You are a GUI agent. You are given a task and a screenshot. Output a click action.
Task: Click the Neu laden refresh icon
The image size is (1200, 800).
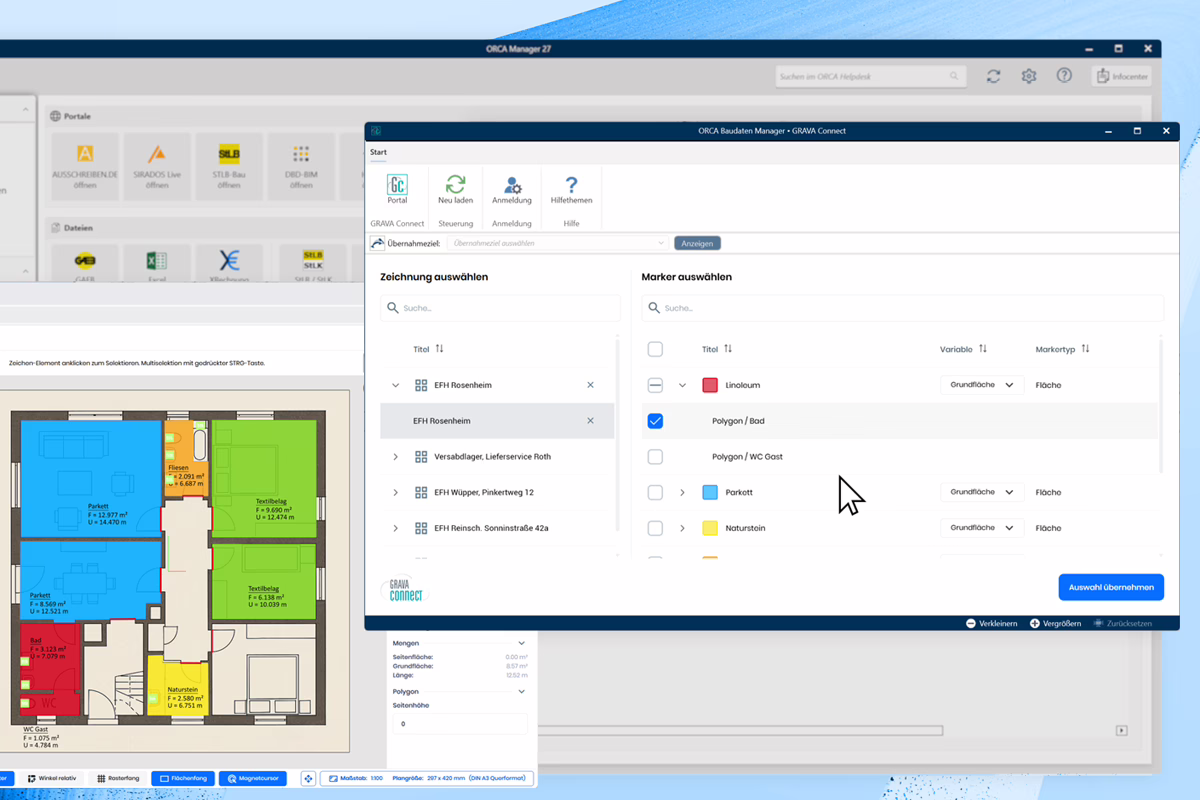455,186
